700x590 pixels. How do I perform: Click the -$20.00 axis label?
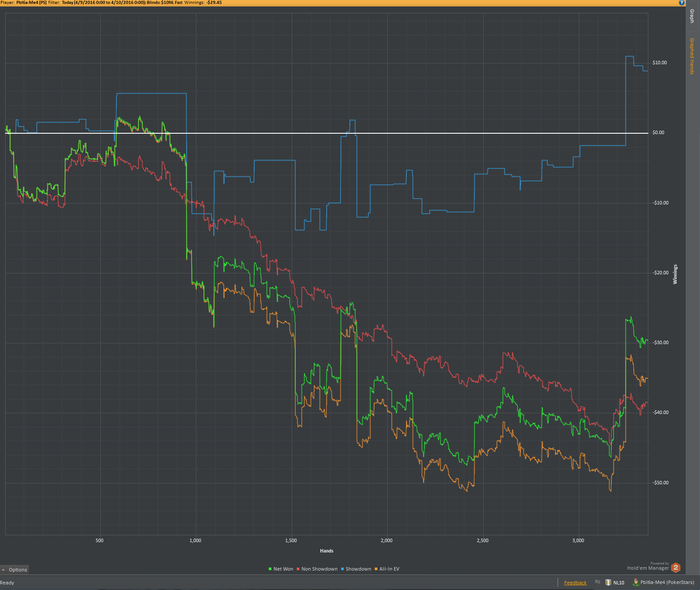[x=660, y=273]
